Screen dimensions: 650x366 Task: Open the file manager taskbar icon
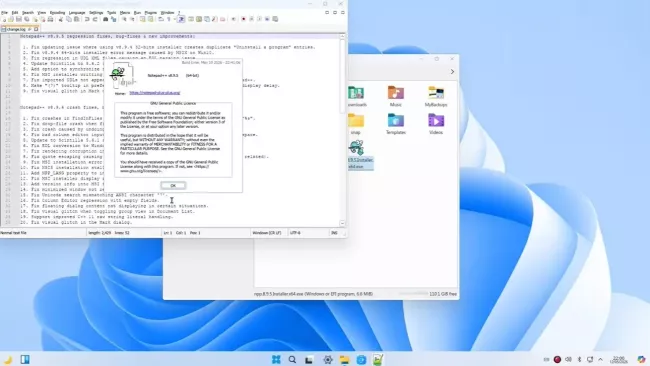click(x=344, y=359)
